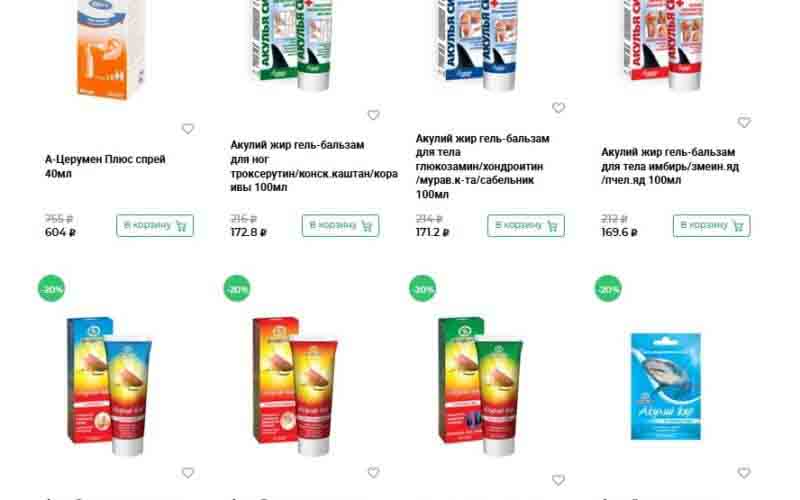The height and width of the screenshot is (500, 800).
Task: Favorite the blue-box cream in second row
Action: pos(188,473)
